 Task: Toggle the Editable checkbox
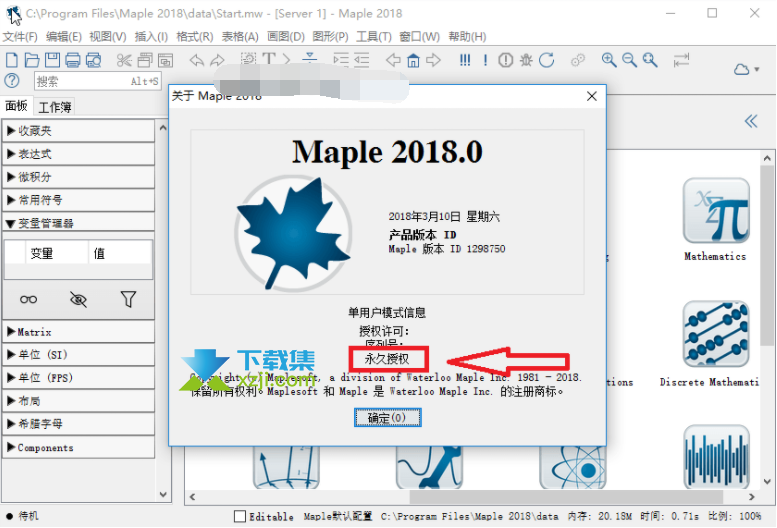(240, 516)
